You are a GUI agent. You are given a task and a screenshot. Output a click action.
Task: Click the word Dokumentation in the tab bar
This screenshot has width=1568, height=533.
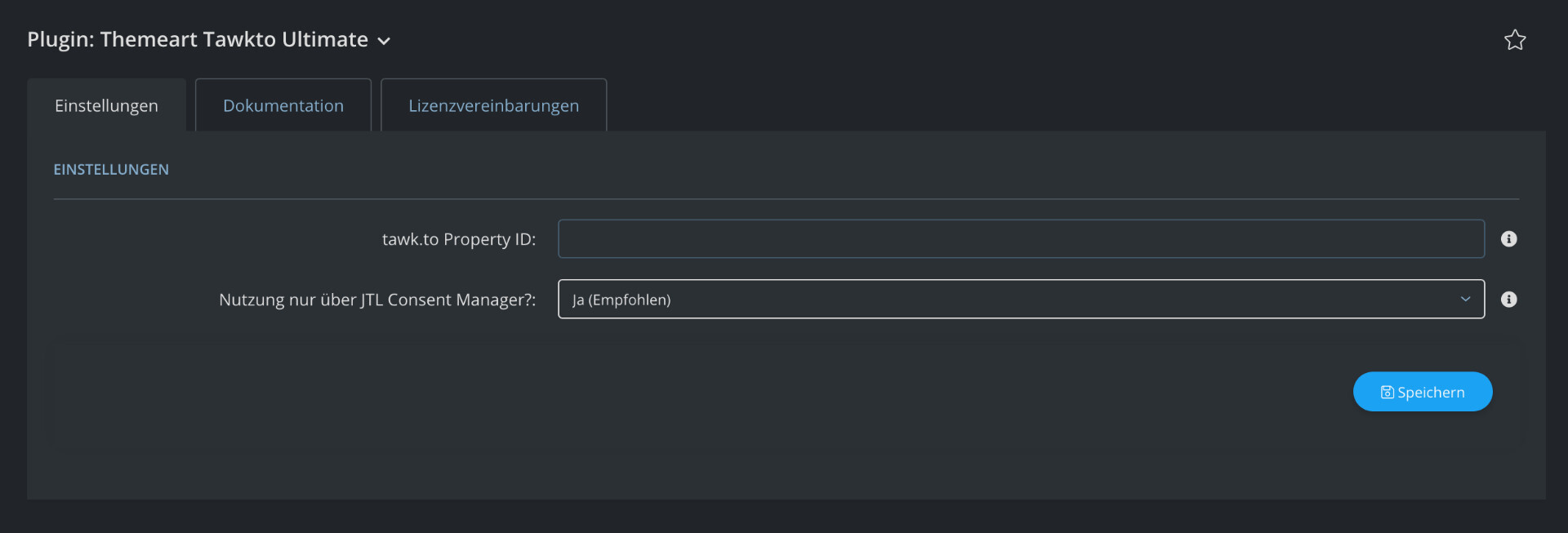283,105
